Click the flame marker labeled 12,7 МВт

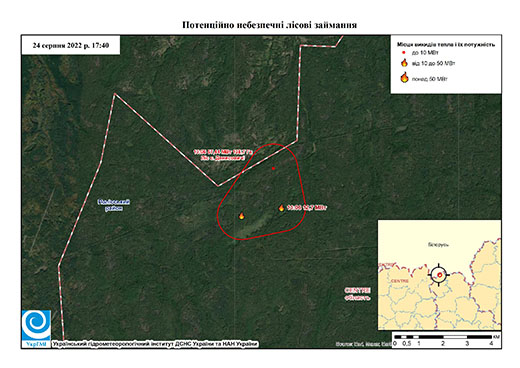coord(281,208)
